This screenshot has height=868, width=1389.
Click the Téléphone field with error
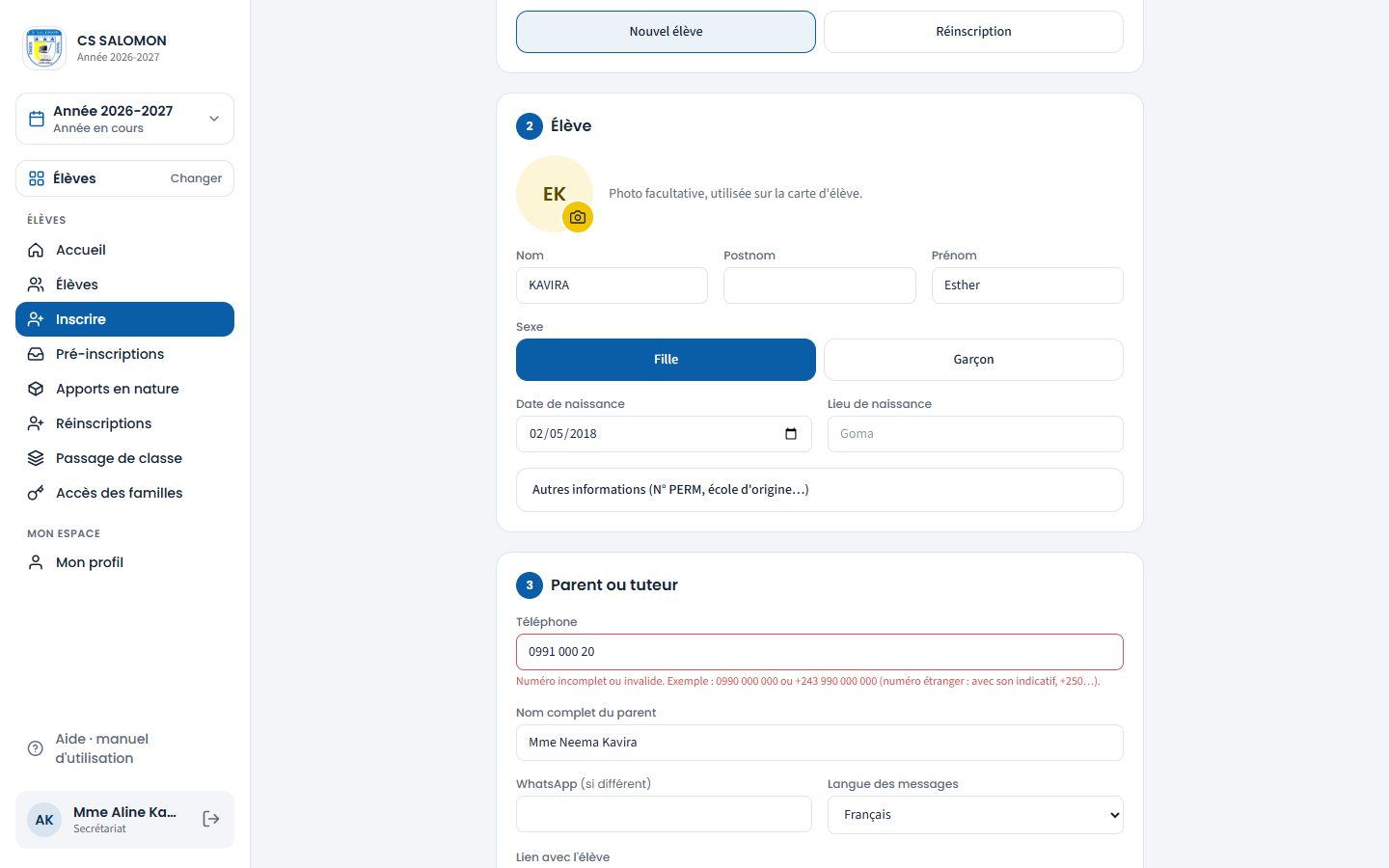click(x=820, y=652)
